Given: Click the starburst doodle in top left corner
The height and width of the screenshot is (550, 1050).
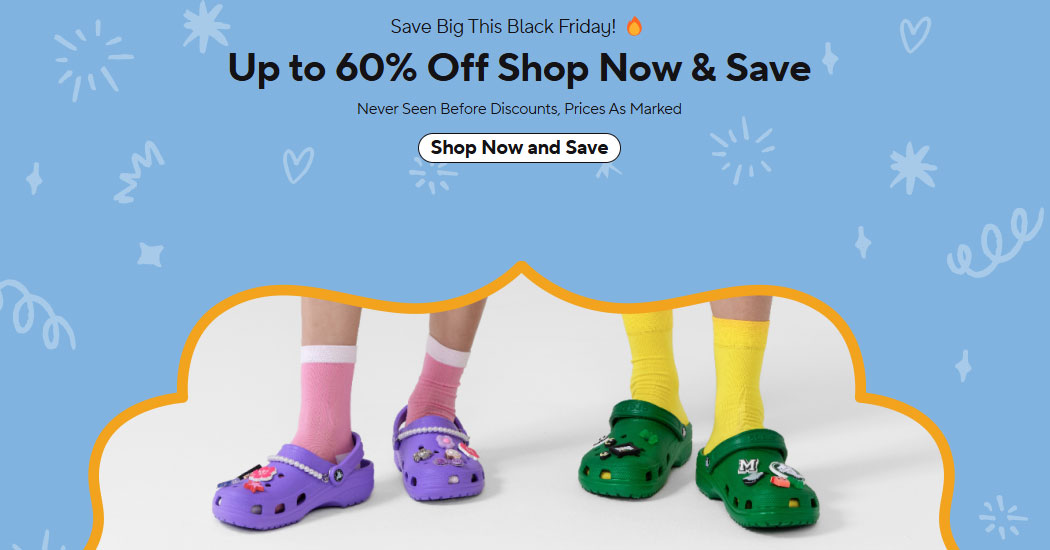Looking at the screenshot, I should [94, 59].
